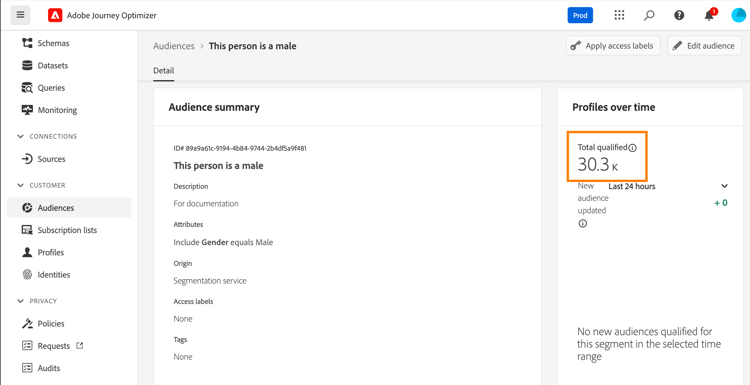Click the Adobe logo icon

coord(55,15)
